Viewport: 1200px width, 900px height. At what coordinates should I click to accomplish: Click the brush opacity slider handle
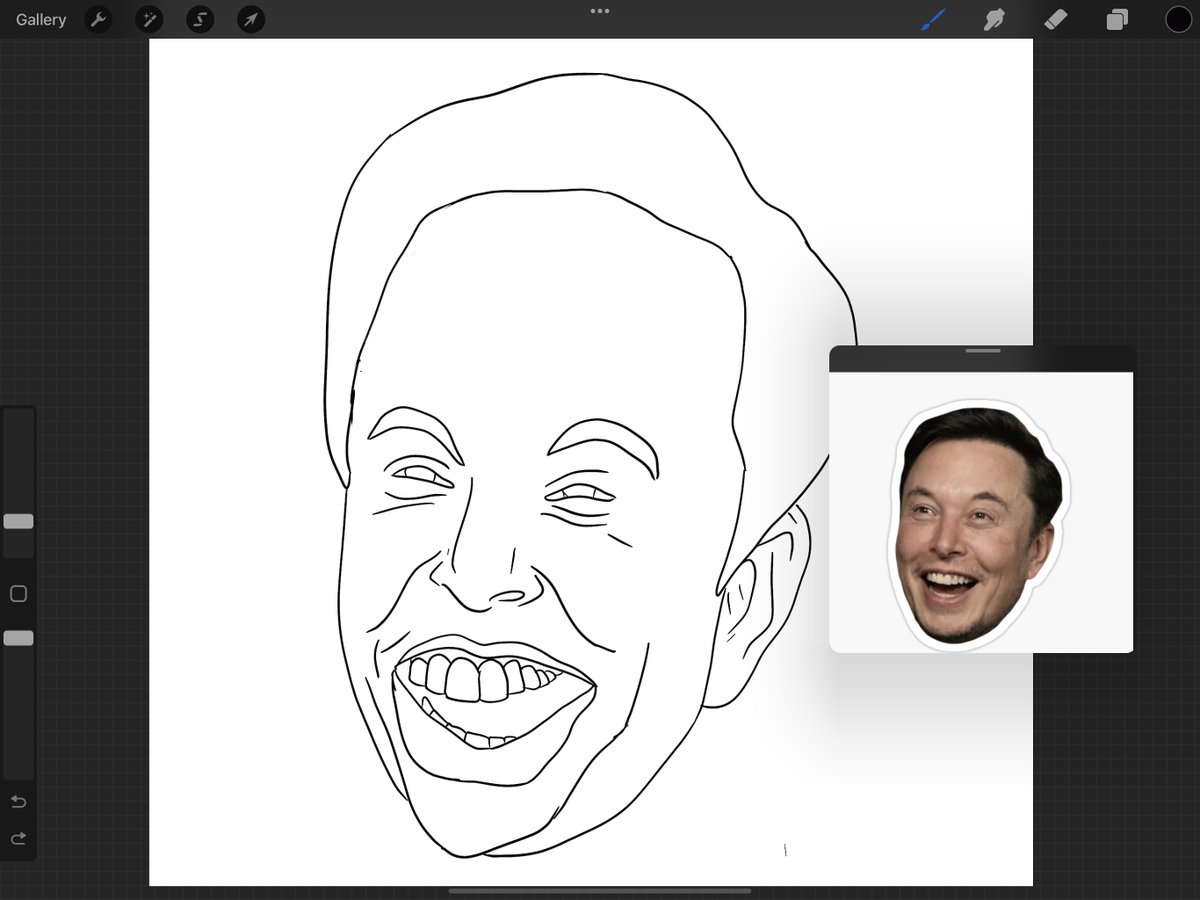pos(18,638)
